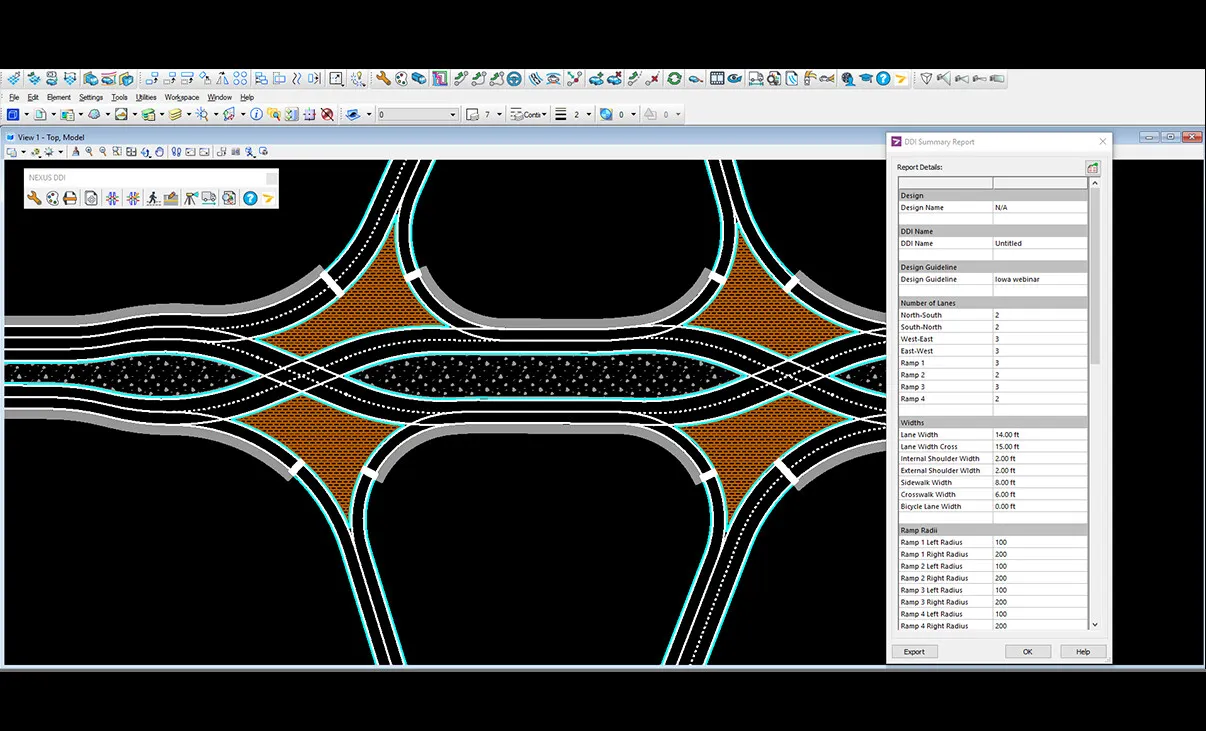Select the Crosswalk Width value 6.00 ft
Viewport: 1206px width, 731px height.
[x=1040, y=495]
